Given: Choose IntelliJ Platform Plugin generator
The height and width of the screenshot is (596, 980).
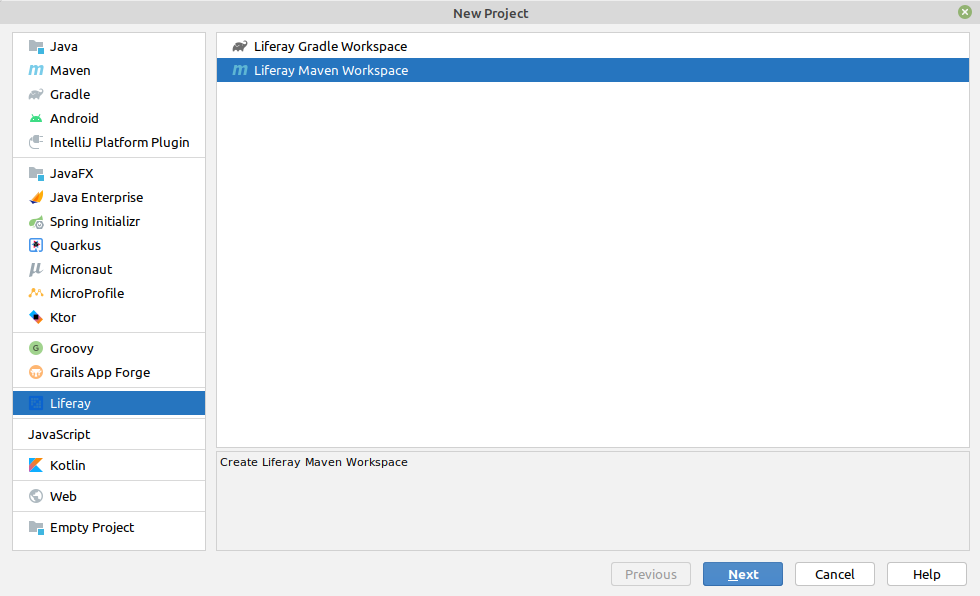Looking at the screenshot, I should click(x=109, y=142).
